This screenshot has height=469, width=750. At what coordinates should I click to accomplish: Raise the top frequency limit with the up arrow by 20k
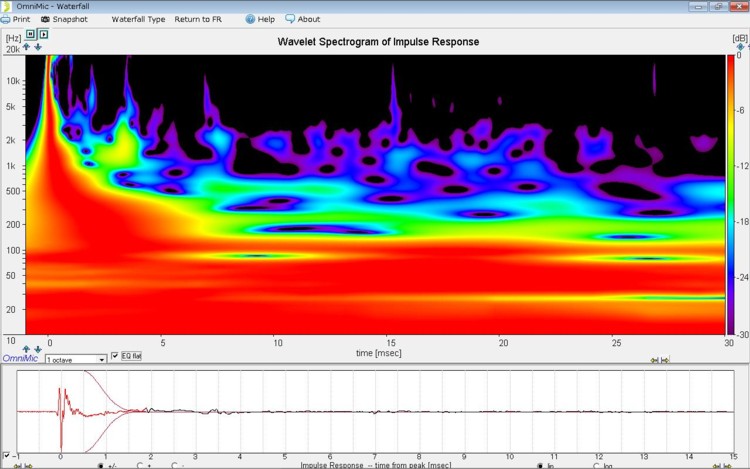pos(26,47)
